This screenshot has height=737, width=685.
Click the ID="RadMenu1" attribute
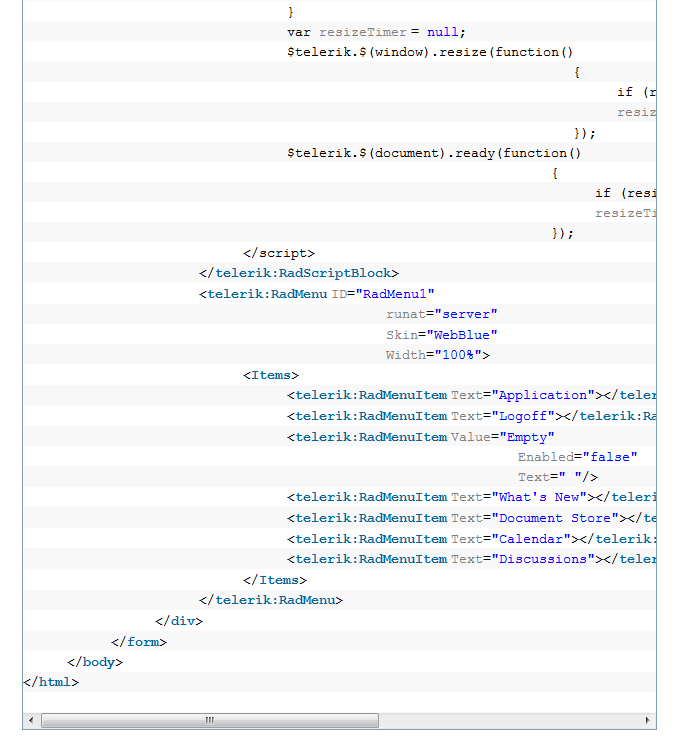[383, 294]
